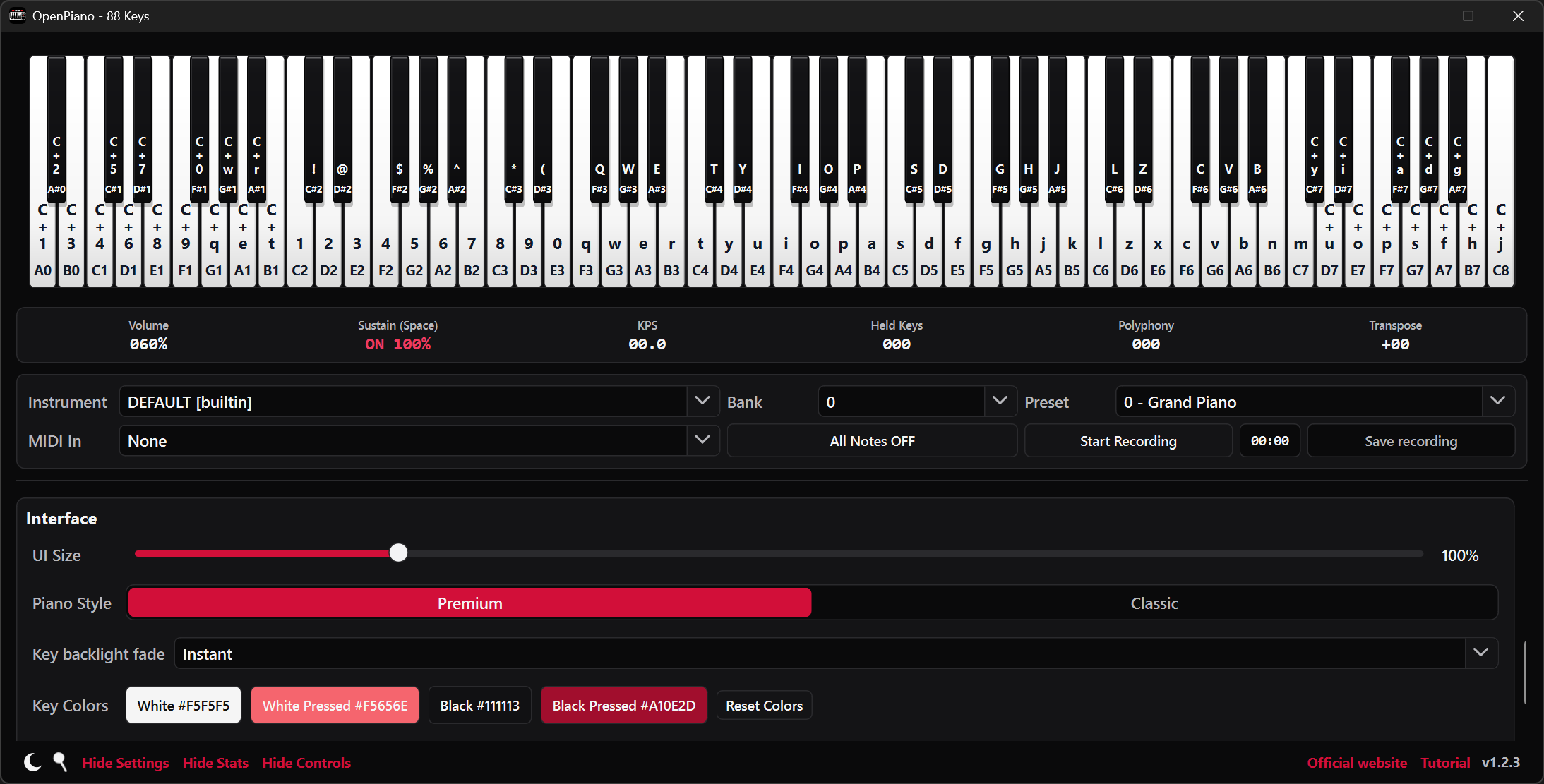1544x784 pixels.
Task: Pick the White #F5F5F5 key color swatch
Action: click(184, 706)
